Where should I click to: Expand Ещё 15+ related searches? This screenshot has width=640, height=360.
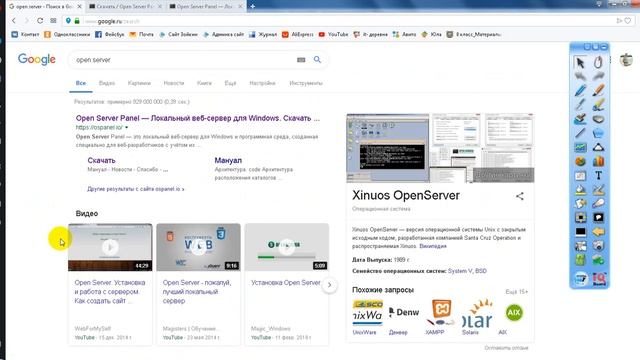[516, 291]
